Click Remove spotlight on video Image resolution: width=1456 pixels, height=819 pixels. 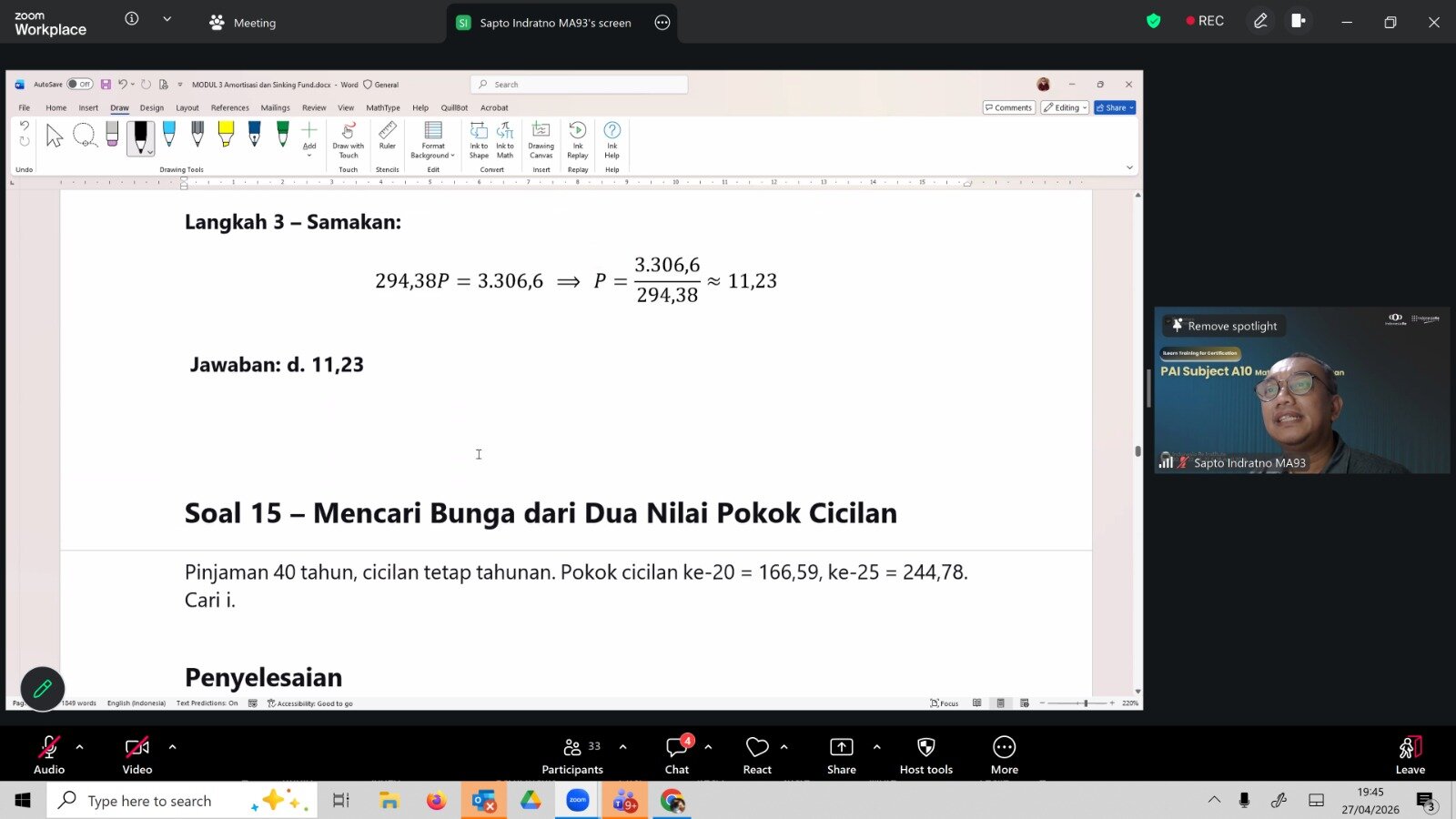click(x=1224, y=326)
